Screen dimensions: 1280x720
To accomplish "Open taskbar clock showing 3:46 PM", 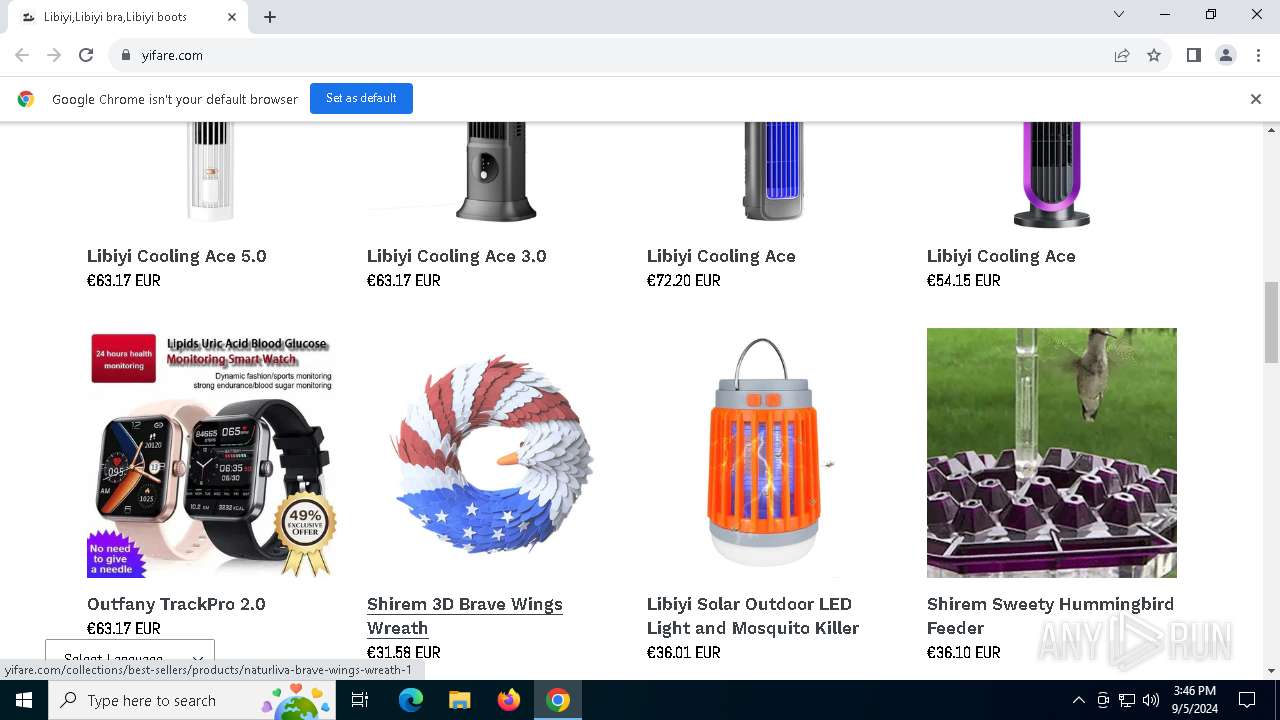I will click(1195, 700).
